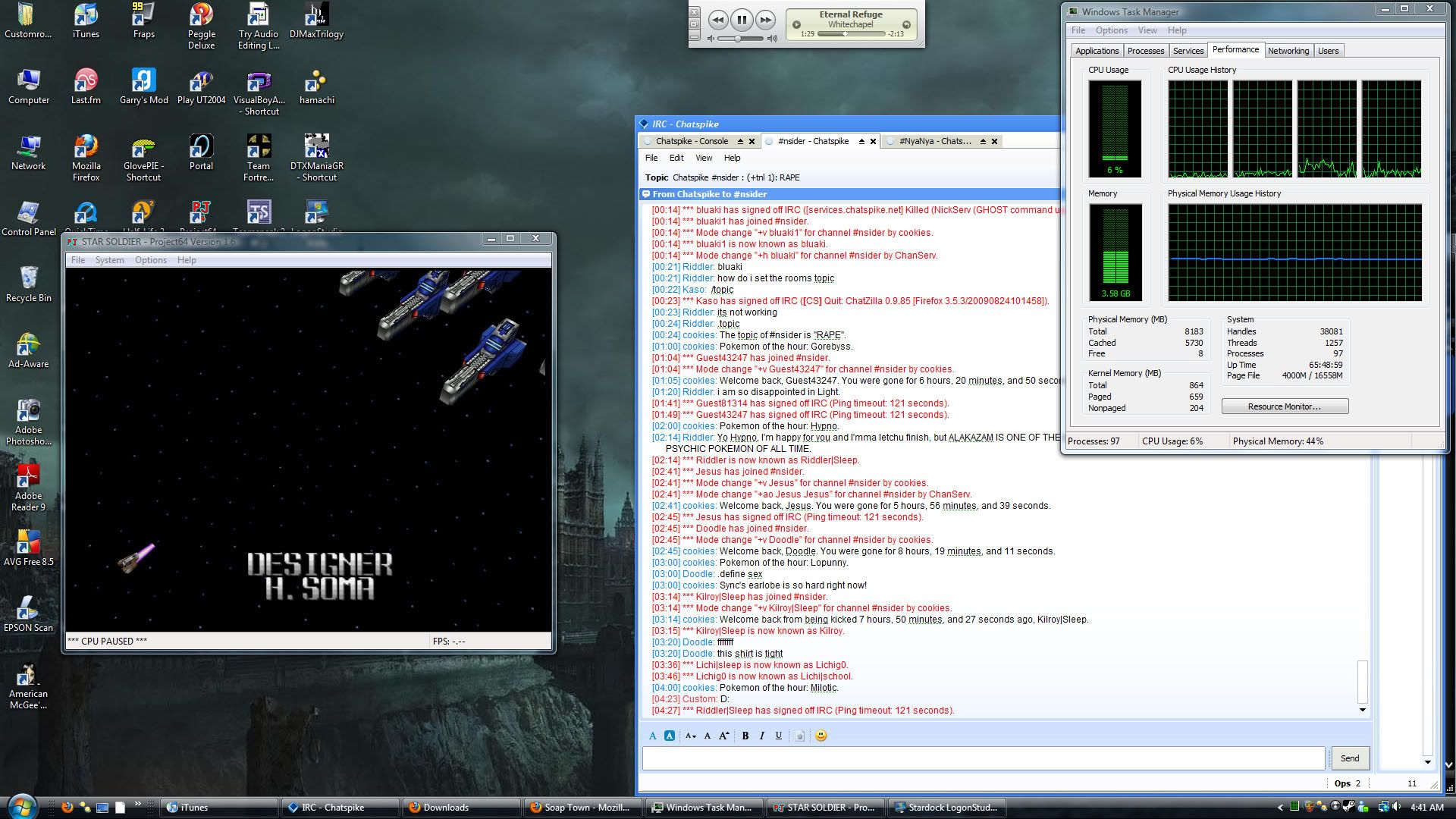
Task: Open the IRC Help menu
Action: point(732,158)
